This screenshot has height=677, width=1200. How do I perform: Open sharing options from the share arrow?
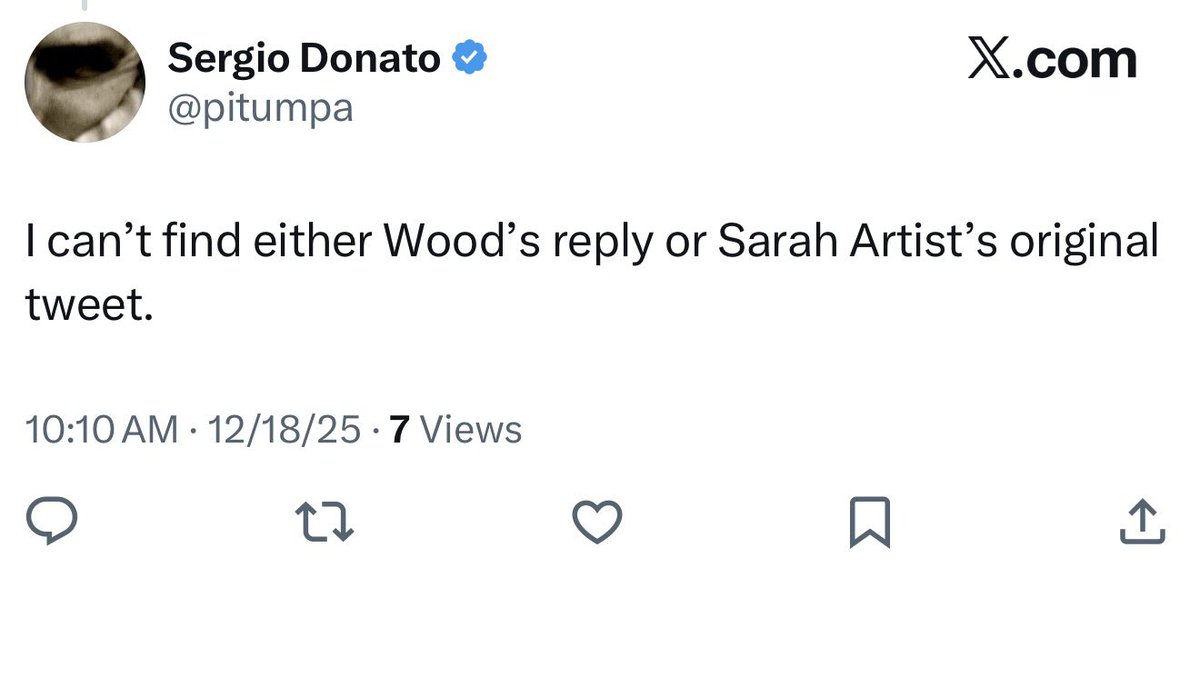pyautogui.click(x=1141, y=519)
